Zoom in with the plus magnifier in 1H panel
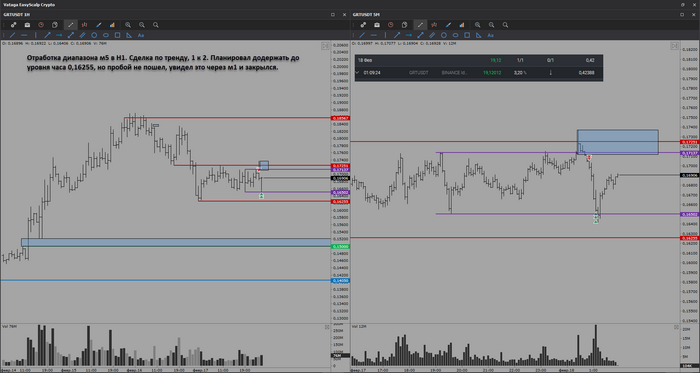 (x=128, y=25)
